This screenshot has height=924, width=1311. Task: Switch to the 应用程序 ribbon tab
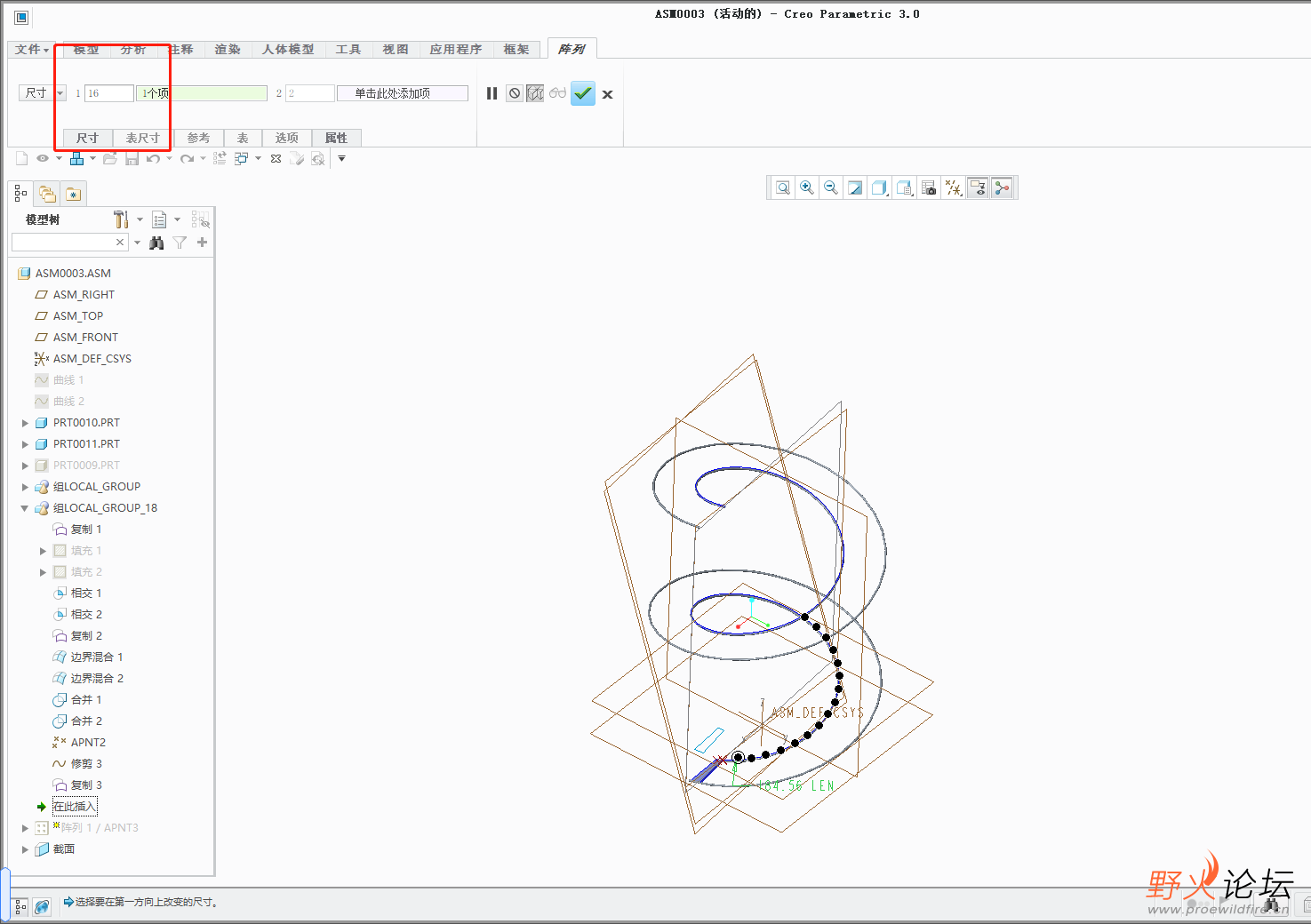(456, 50)
